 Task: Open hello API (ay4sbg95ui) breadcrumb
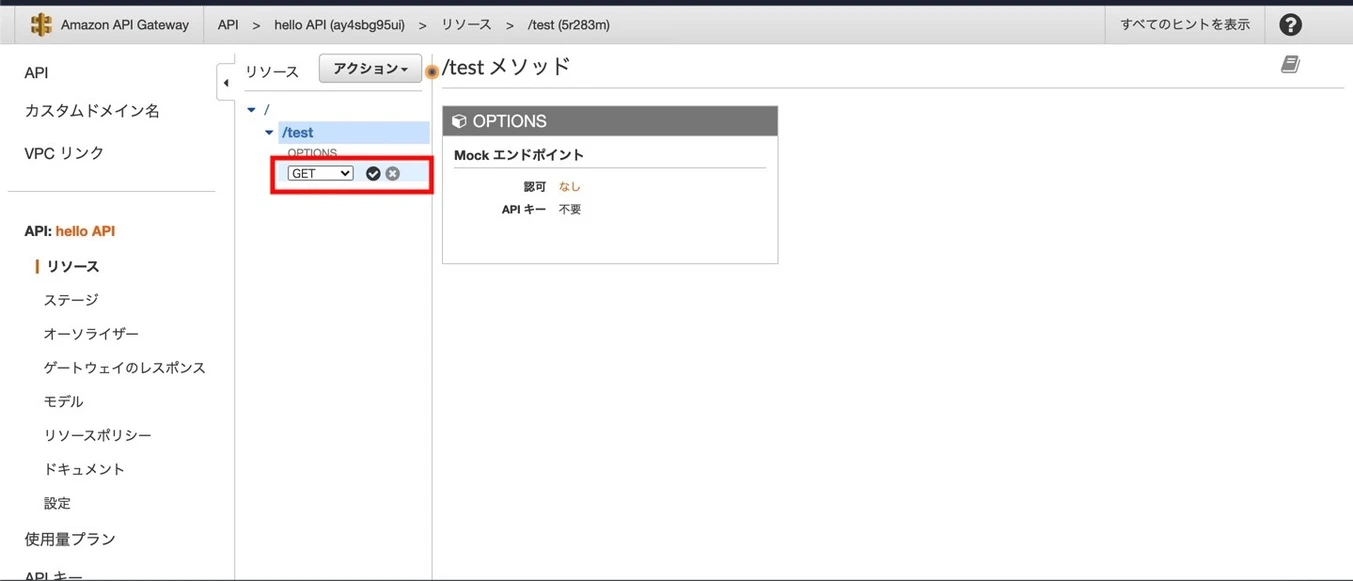coord(340,25)
